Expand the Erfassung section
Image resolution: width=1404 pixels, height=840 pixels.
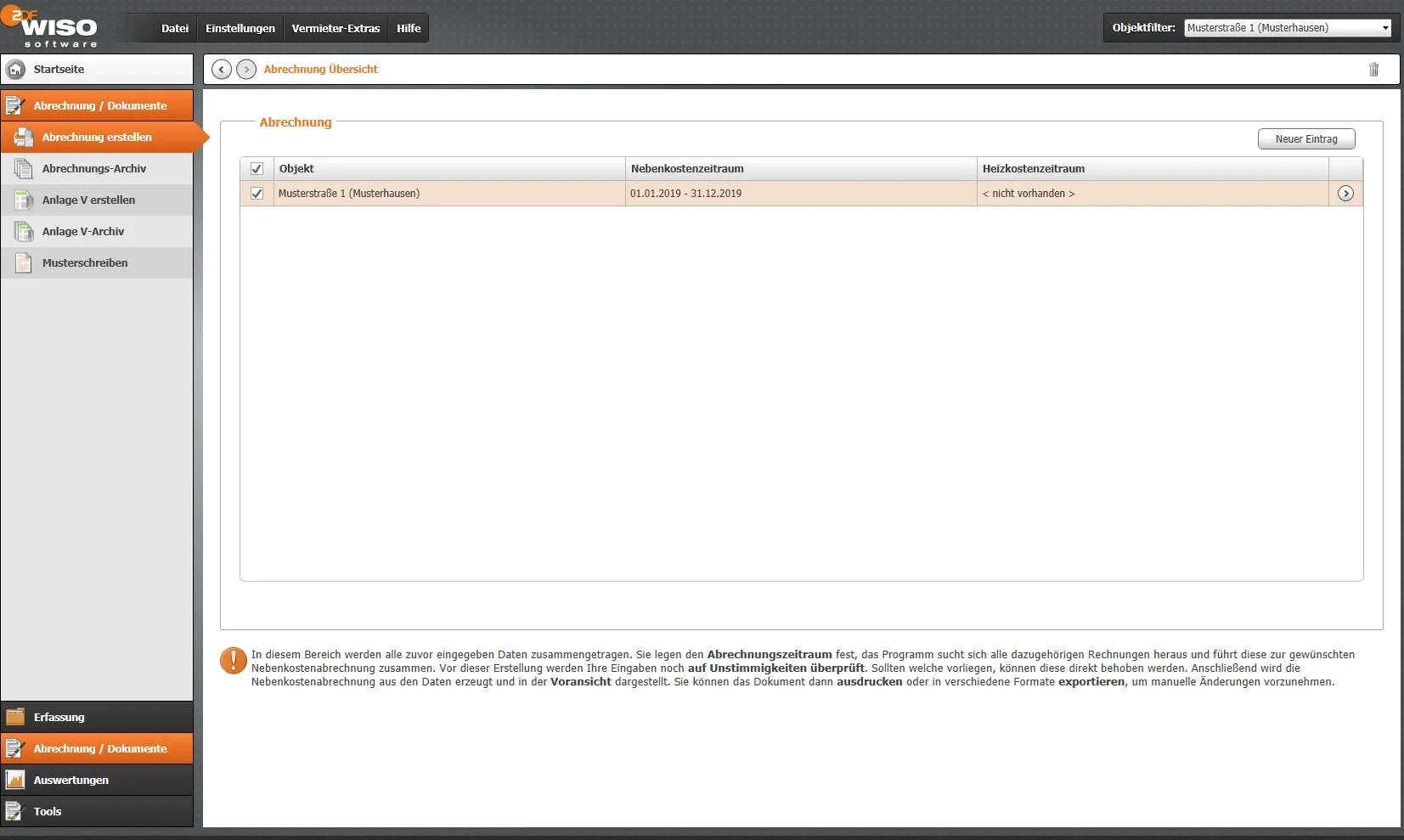pyautogui.click(x=59, y=718)
